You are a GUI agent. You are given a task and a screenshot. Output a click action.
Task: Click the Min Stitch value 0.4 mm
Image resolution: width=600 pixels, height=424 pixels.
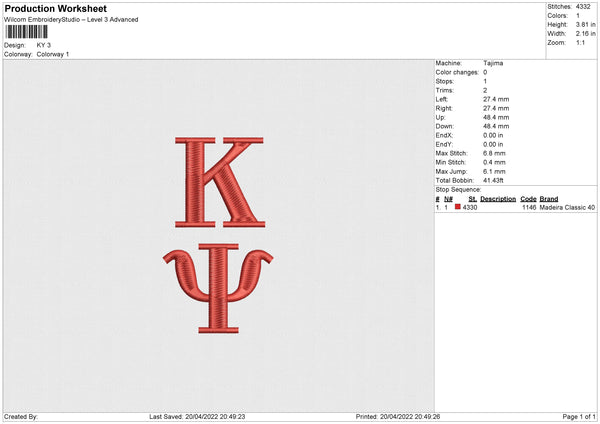click(494, 162)
